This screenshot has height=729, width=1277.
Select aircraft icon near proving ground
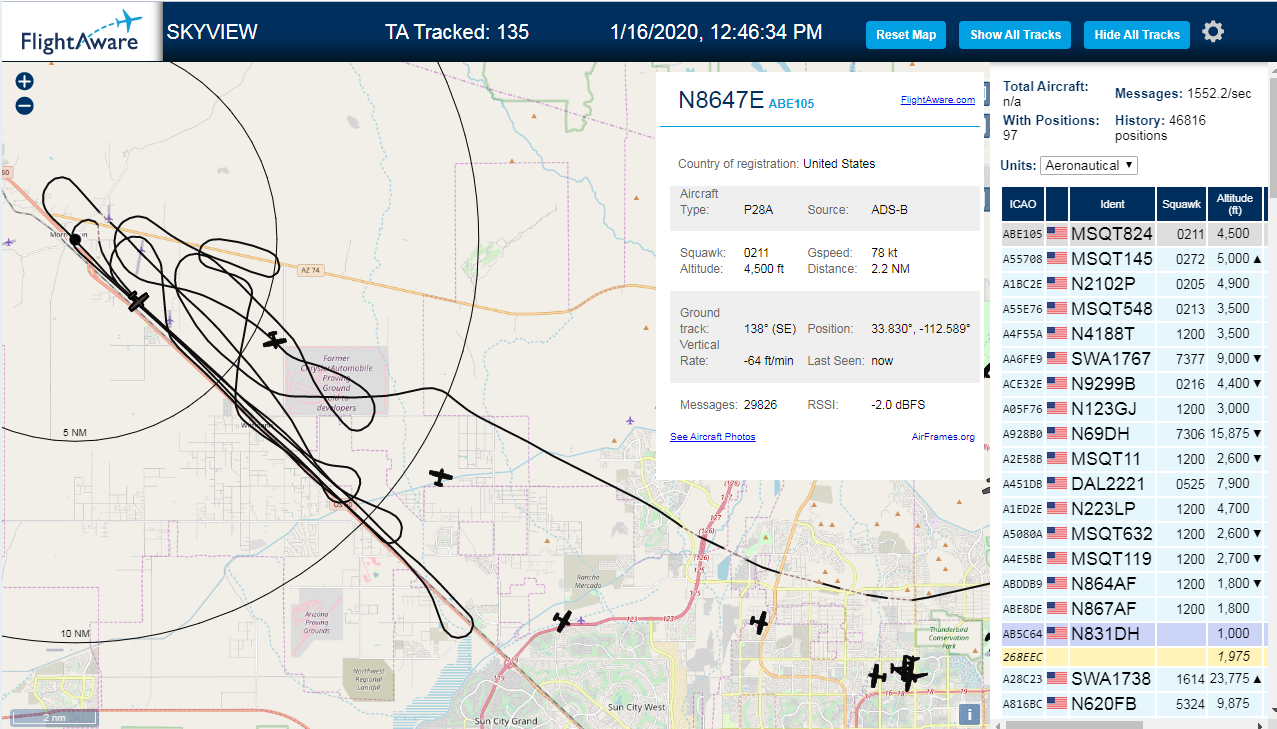click(275, 341)
